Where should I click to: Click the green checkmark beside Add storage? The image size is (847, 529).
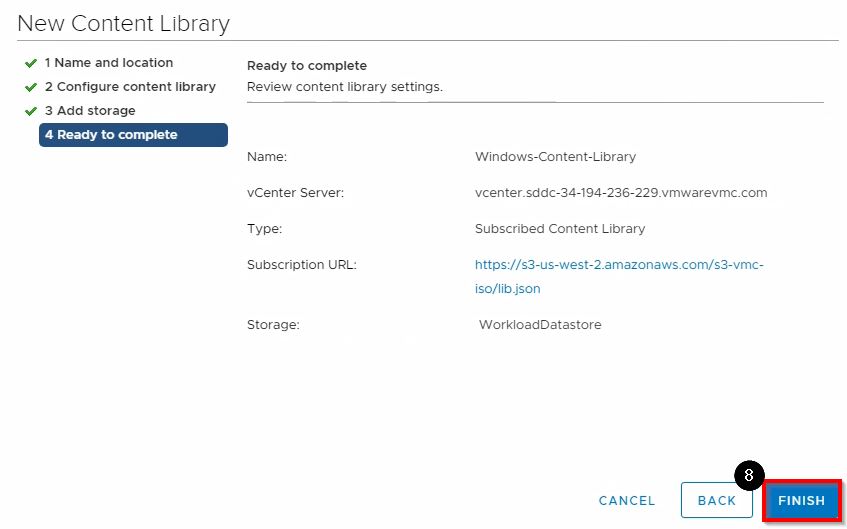tap(31, 111)
